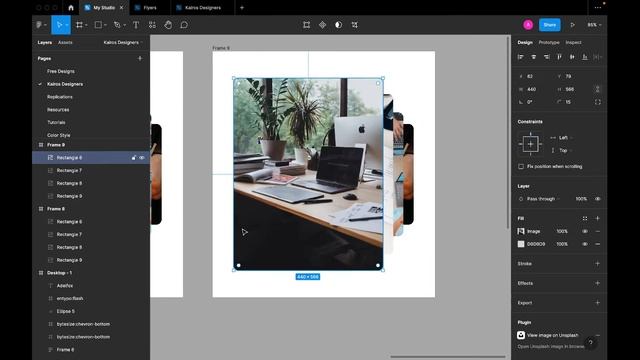Toggle constrain proportions lock
This screenshot has width=640, height=360.
pyautogui.click(x=598, y=89)
